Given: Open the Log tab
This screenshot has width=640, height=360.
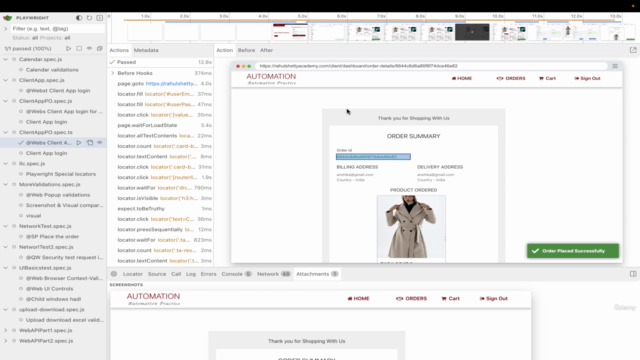Looking at the screenshot, I should click(x=191, y=274).
